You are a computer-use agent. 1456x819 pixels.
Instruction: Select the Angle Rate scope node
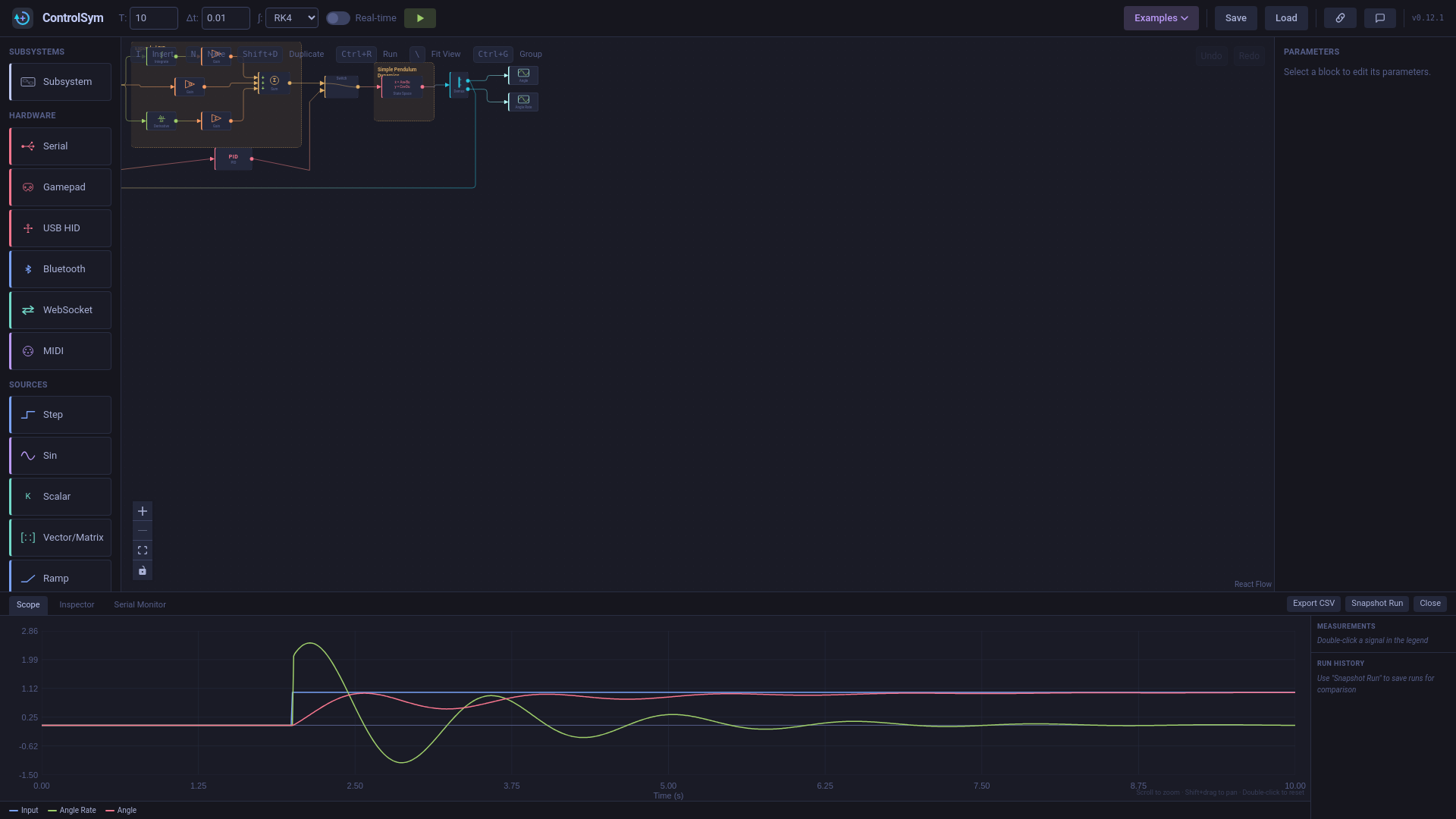523,102
